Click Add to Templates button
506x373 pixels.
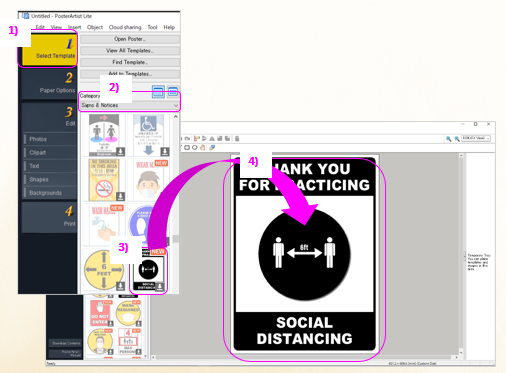pyautogui.click(x=130, y=74)
